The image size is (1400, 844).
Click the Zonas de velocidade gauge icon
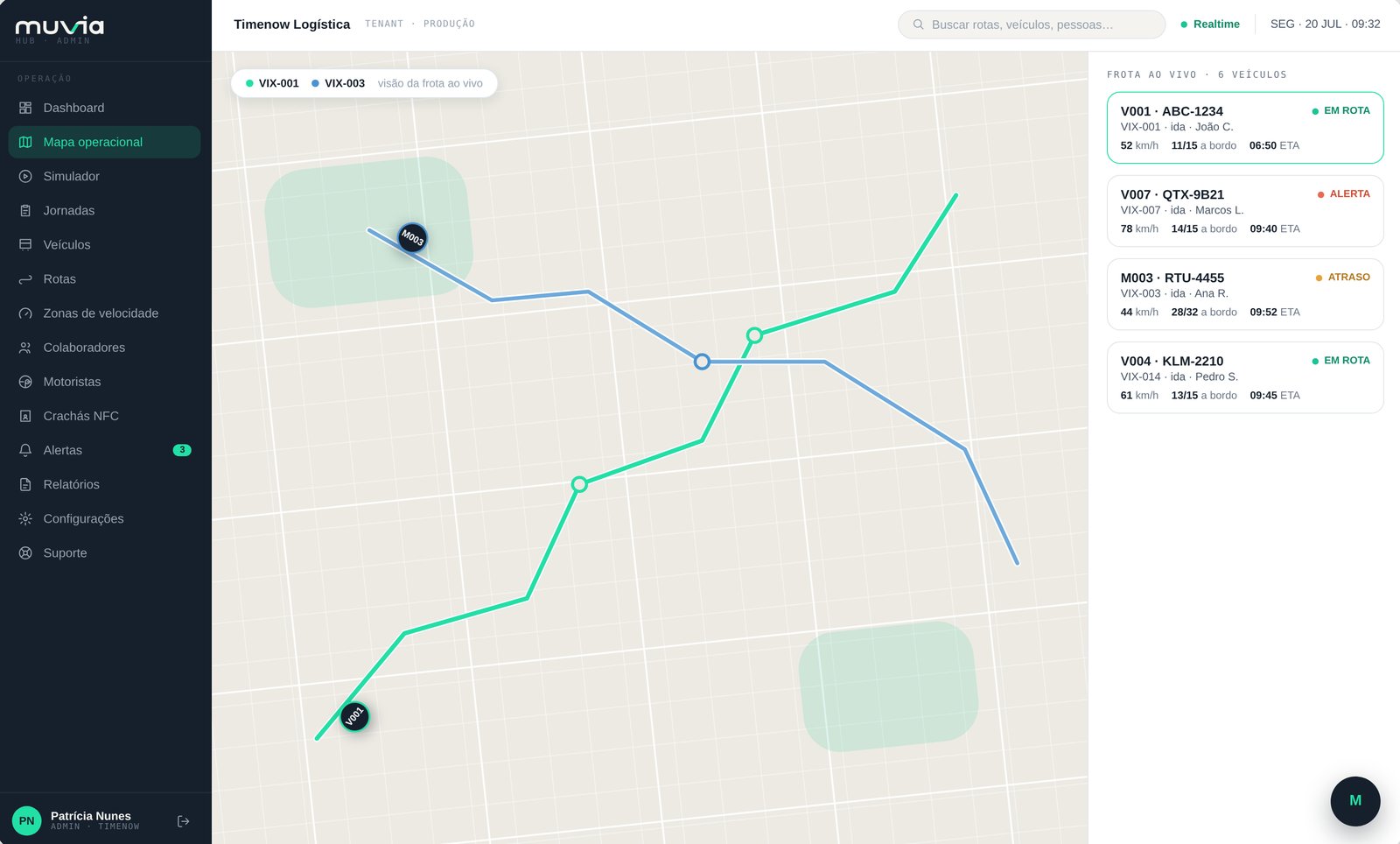click(25, 313)
